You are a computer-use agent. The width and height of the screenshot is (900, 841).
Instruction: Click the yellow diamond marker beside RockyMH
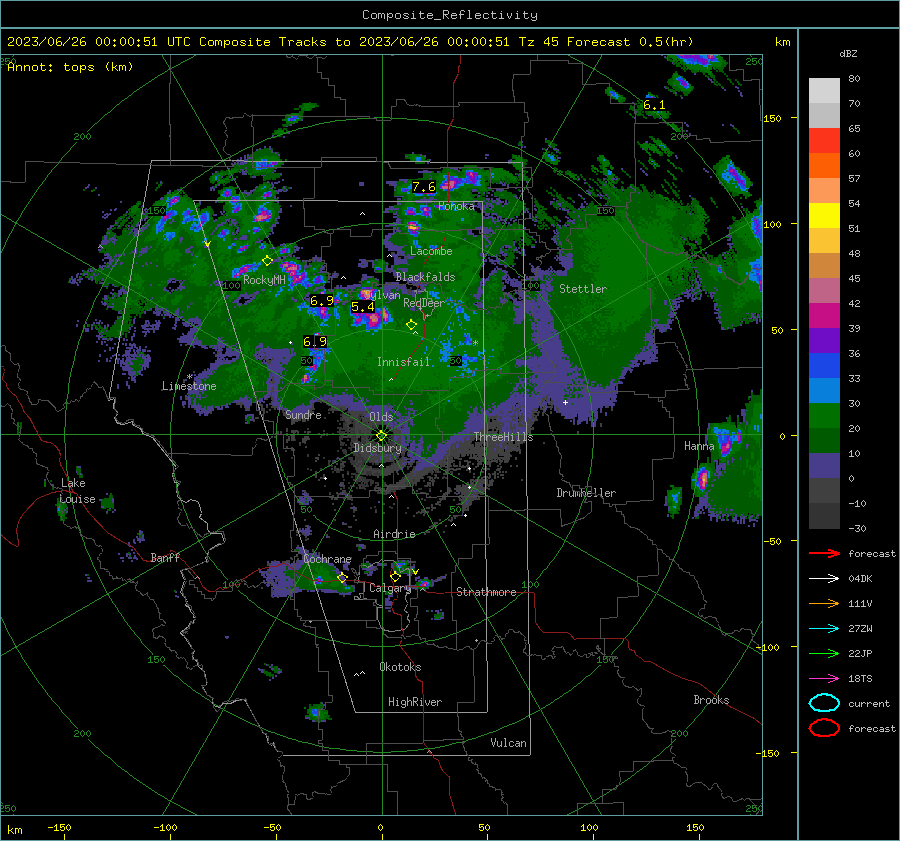click(x=267, y=261)
